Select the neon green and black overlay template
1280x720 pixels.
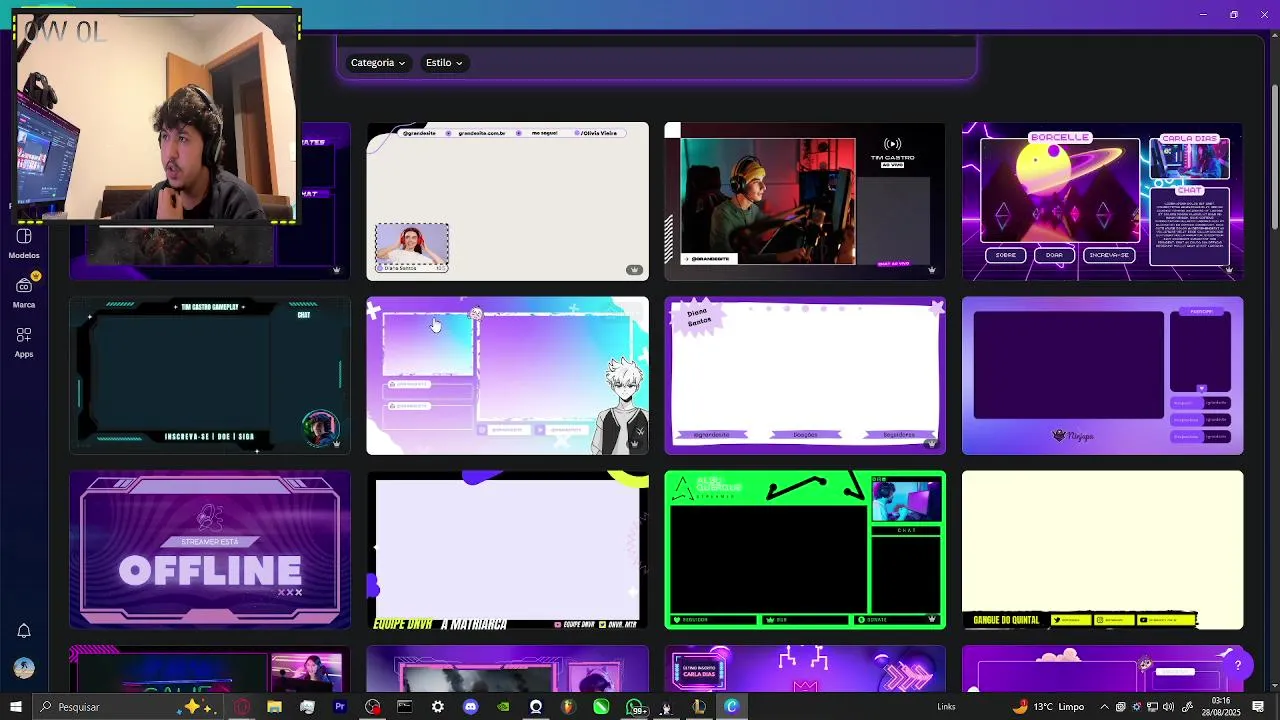pos(805,550)
